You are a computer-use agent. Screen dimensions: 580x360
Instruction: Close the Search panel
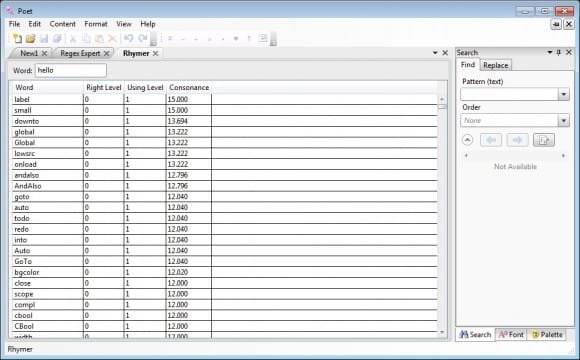569,52
